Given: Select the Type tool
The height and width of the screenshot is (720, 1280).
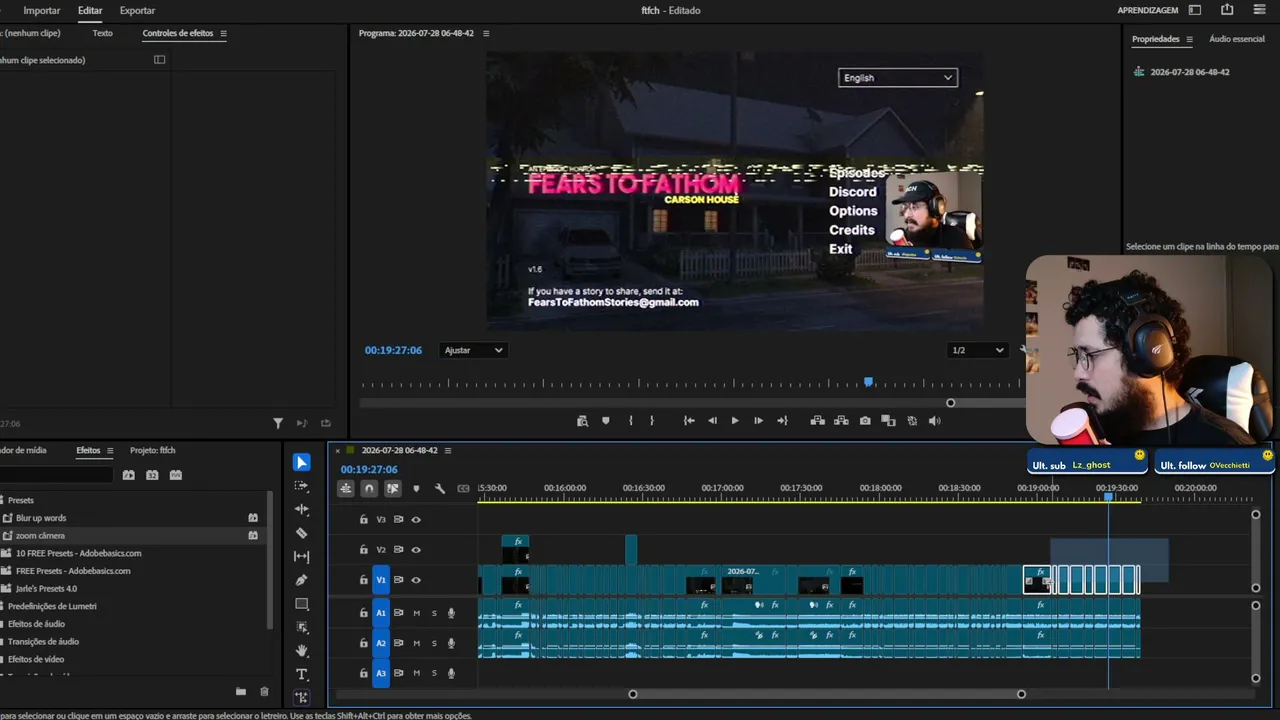Looking at the screenshot, I should click(x=302, y=674).
